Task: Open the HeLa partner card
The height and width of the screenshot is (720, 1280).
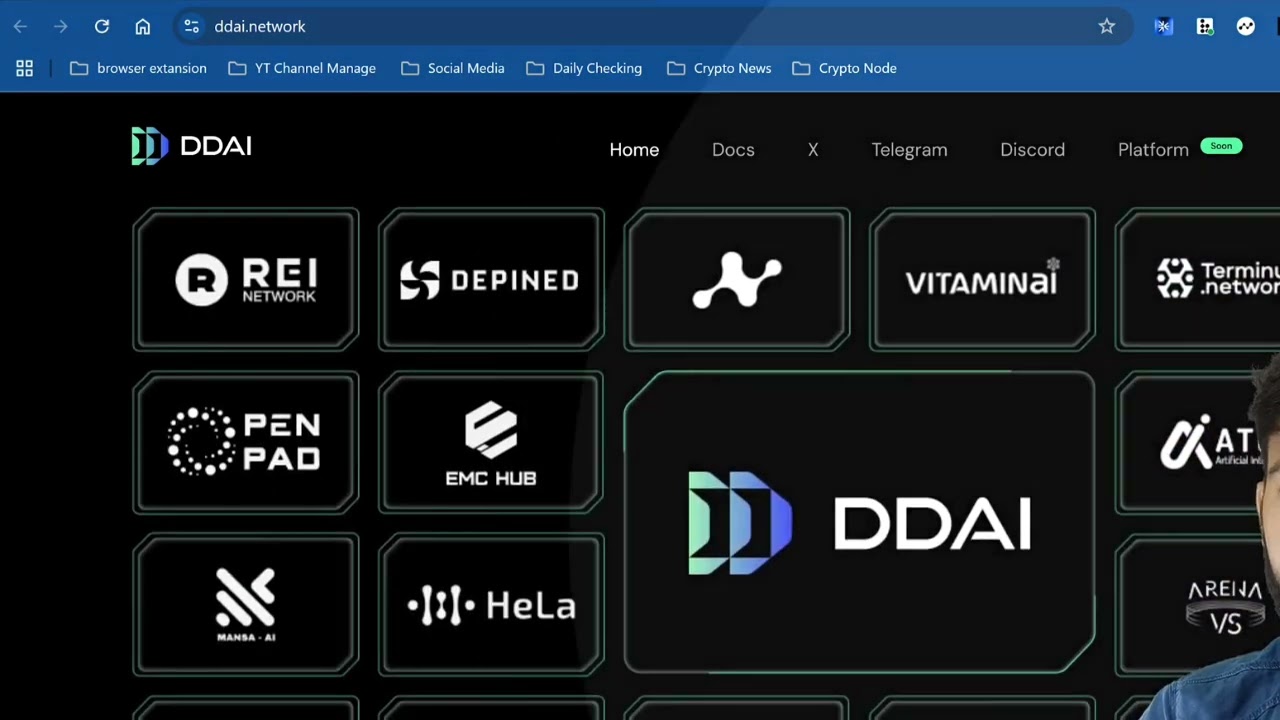Action: [491, 605]
